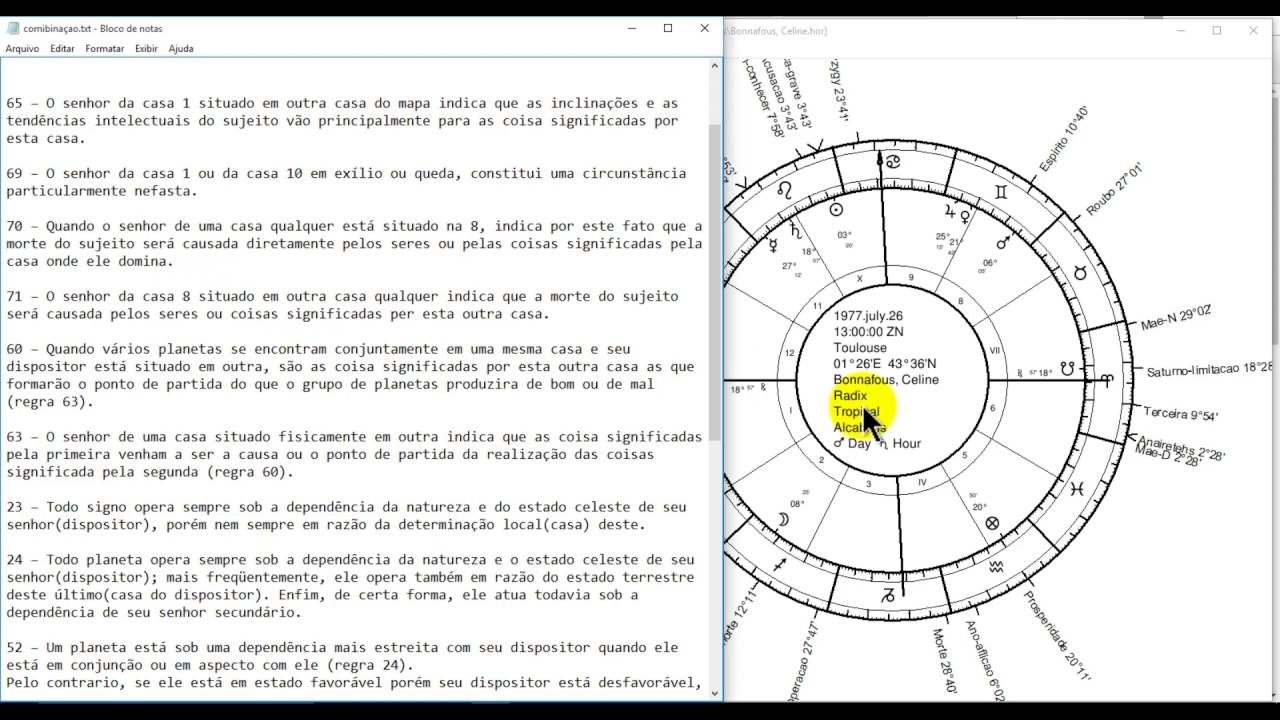The width and height of the screenshot is (1280, 720).
Task: Click the Notepad icon in the title bar
Action: coord(13,28)
